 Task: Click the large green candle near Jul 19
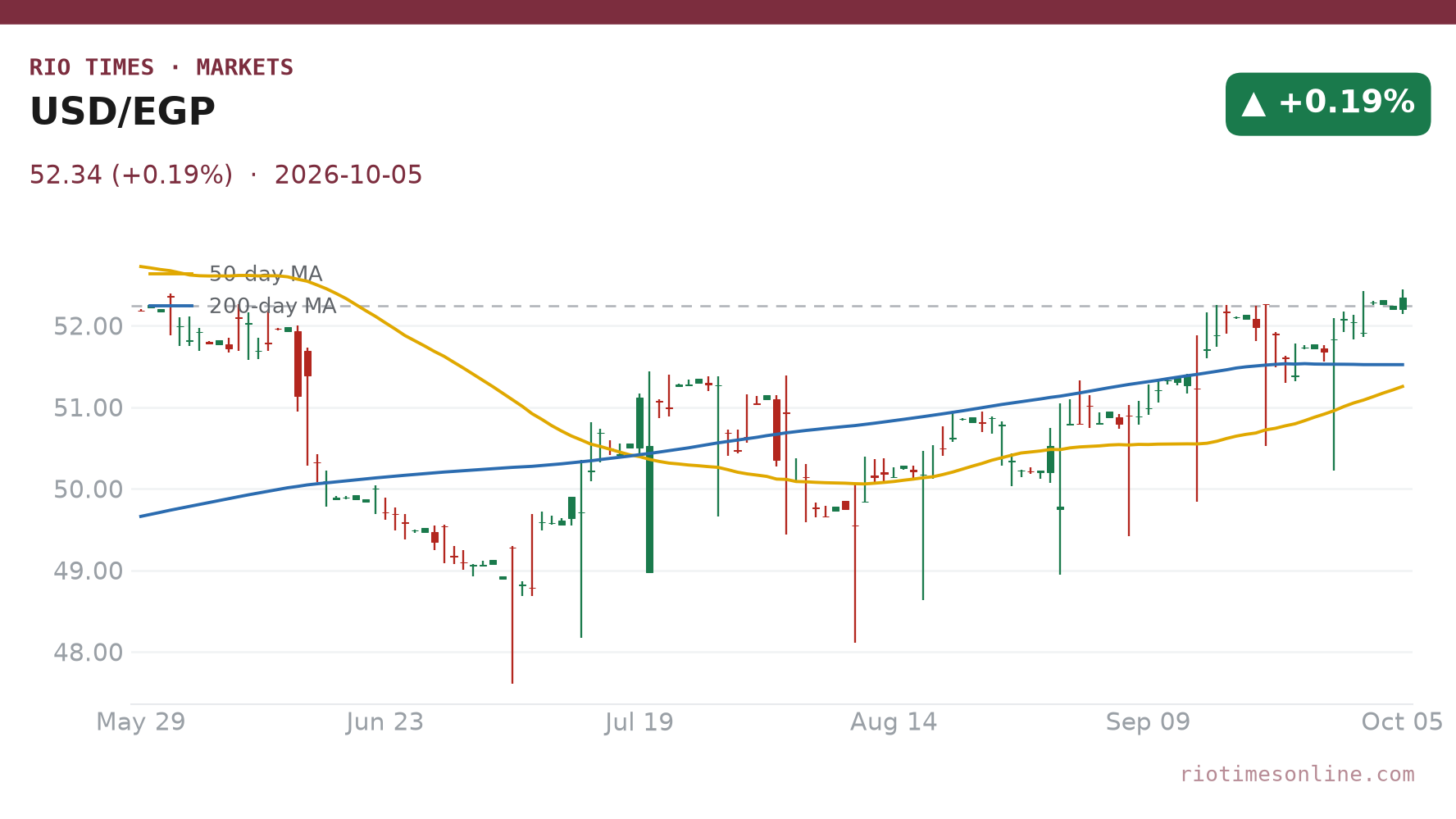(649, 508)
